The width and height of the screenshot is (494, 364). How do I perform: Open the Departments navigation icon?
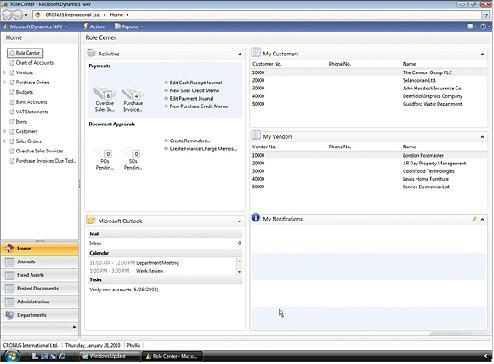pyautogui.click(x=9, y=315)
